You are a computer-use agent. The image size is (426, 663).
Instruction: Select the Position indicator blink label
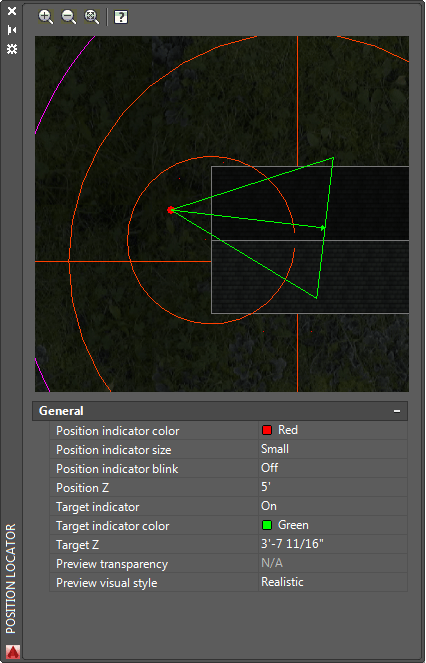[x=117, y=469]
